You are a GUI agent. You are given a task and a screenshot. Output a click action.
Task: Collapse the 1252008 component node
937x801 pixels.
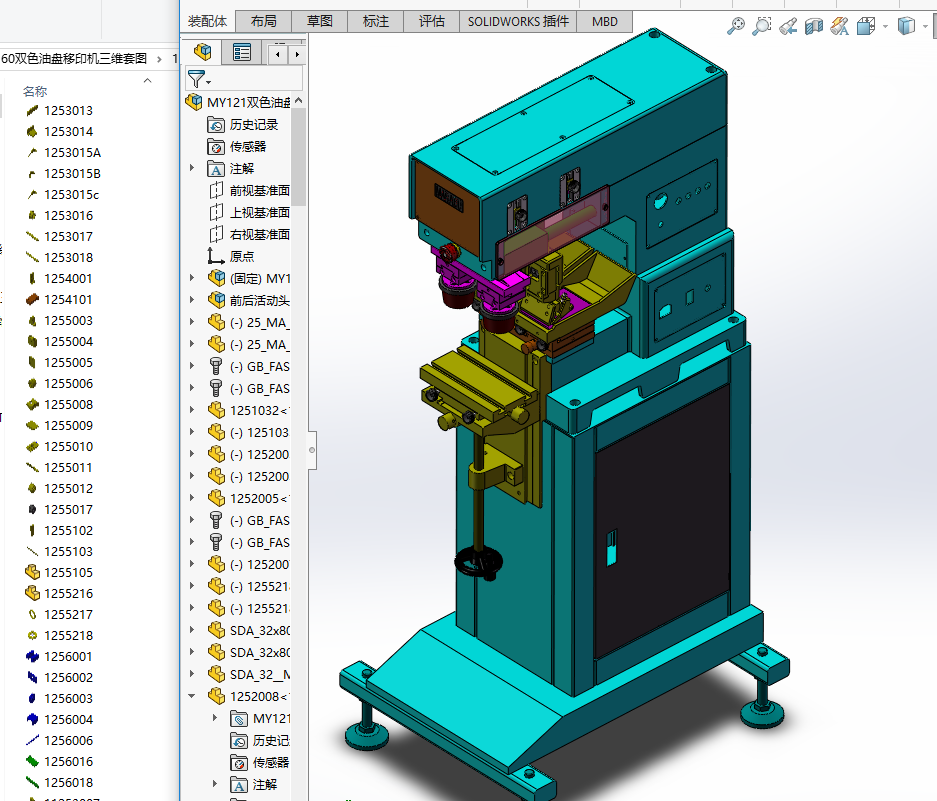192,696
